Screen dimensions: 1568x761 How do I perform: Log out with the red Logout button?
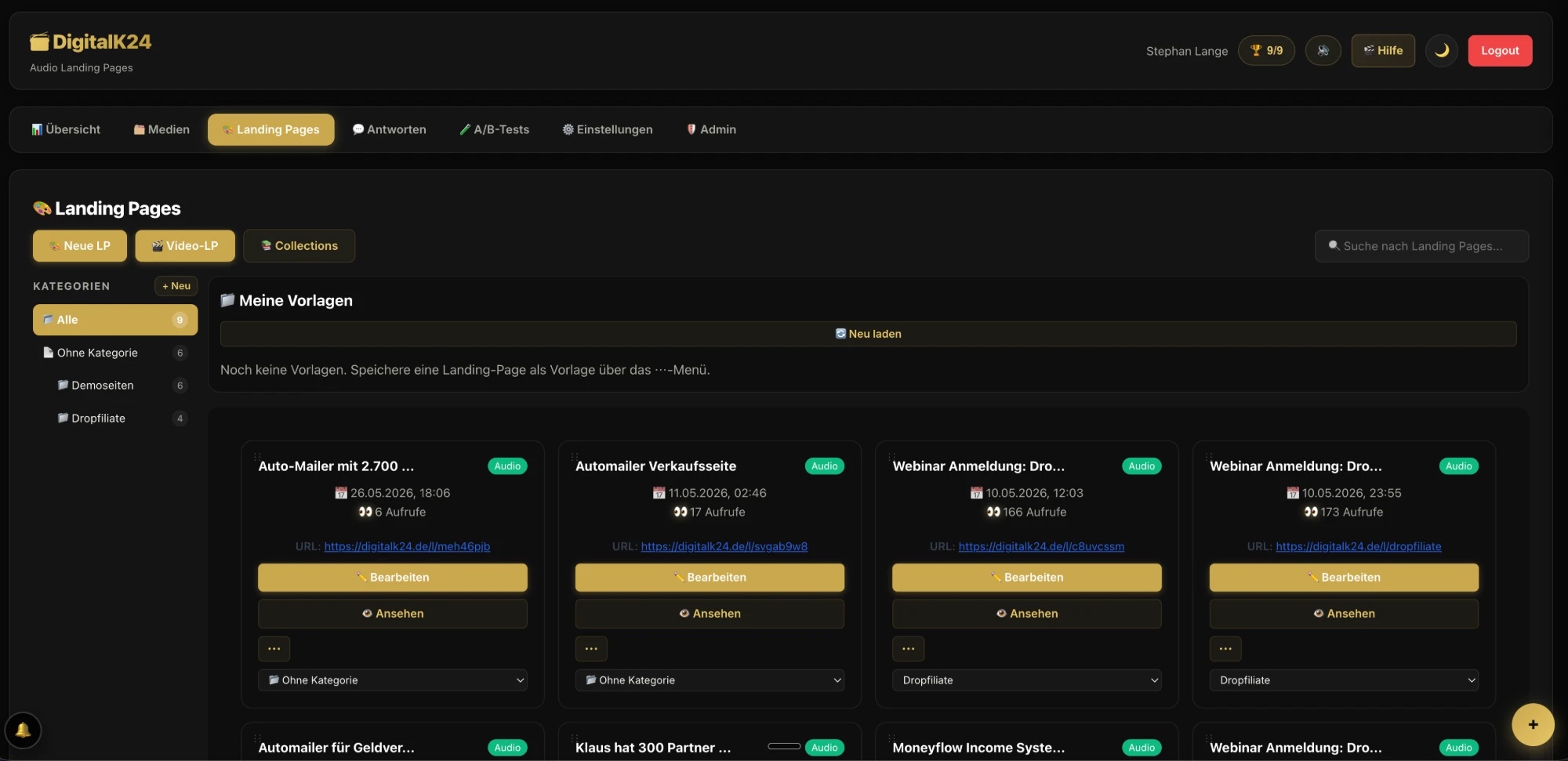click(1500, 51)
